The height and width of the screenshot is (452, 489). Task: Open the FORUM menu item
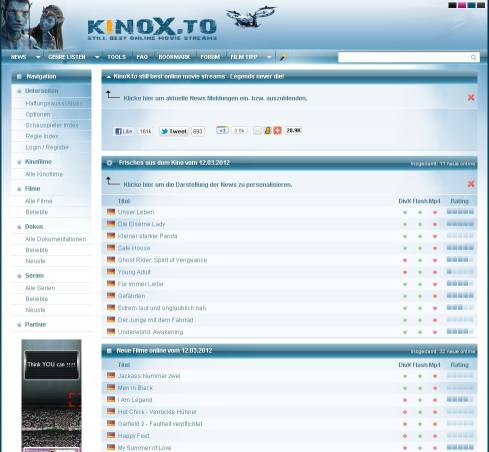(x=210, y=57)
